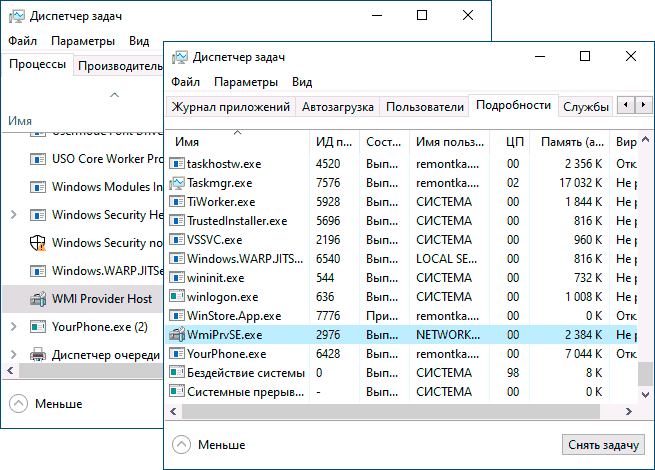
Task: Select the 17 032 K memory value
Action: pyautogui.click(x=580, y=183)
